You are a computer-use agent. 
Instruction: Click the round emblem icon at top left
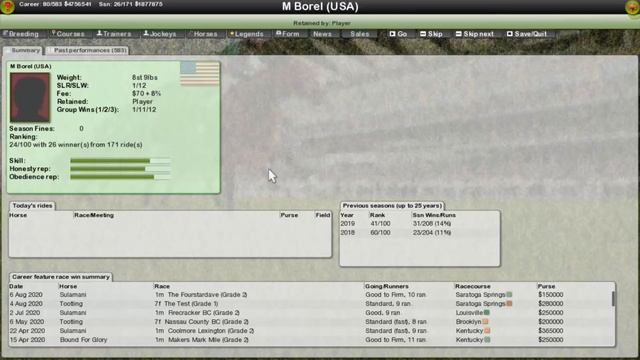(x=7, y=7)
